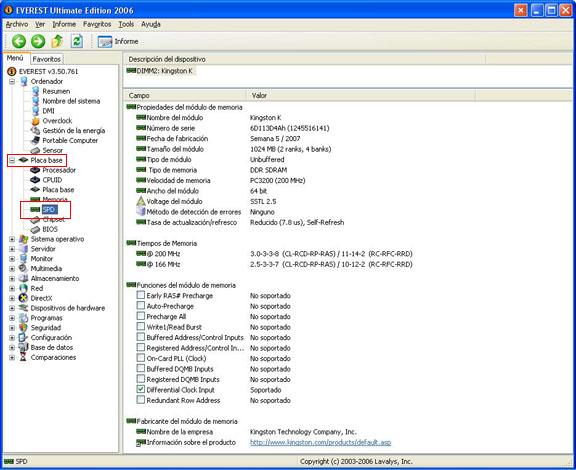
Task: Select the Resumen tree icon
Action: coord(36,91)
